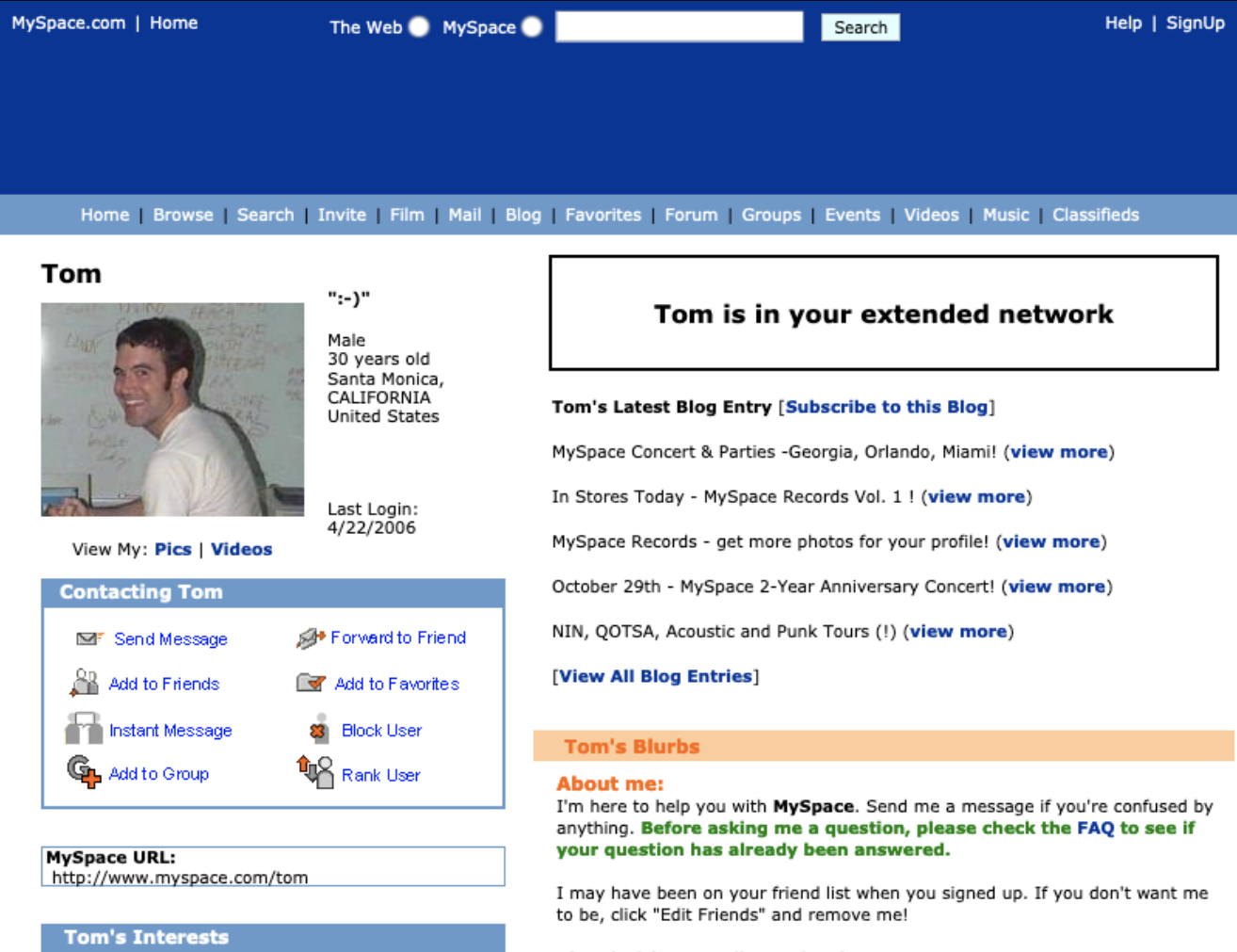Click the Contacting Tom panel header
1237x952 pixels.
(273, 592)
